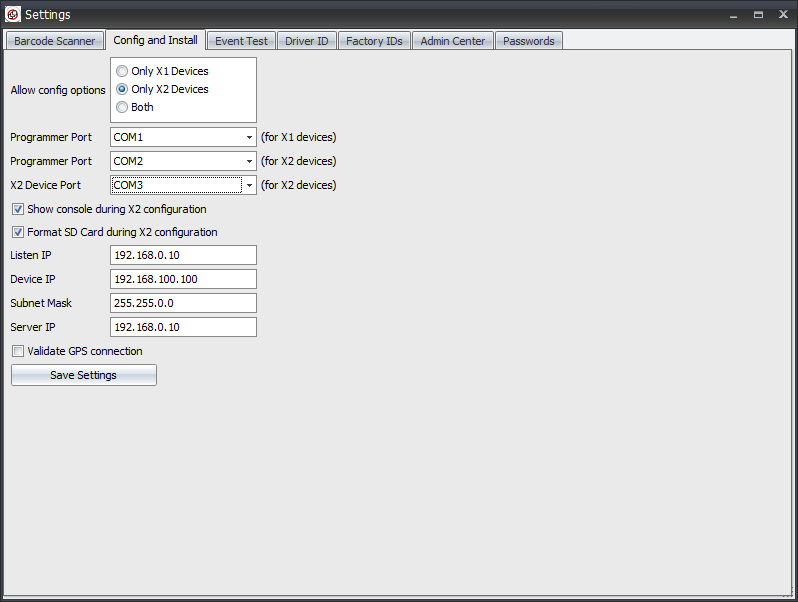Enable Validate GPS connection checkbox
The height and width of the screenshot is (602, 798).
tap(18, 352)
